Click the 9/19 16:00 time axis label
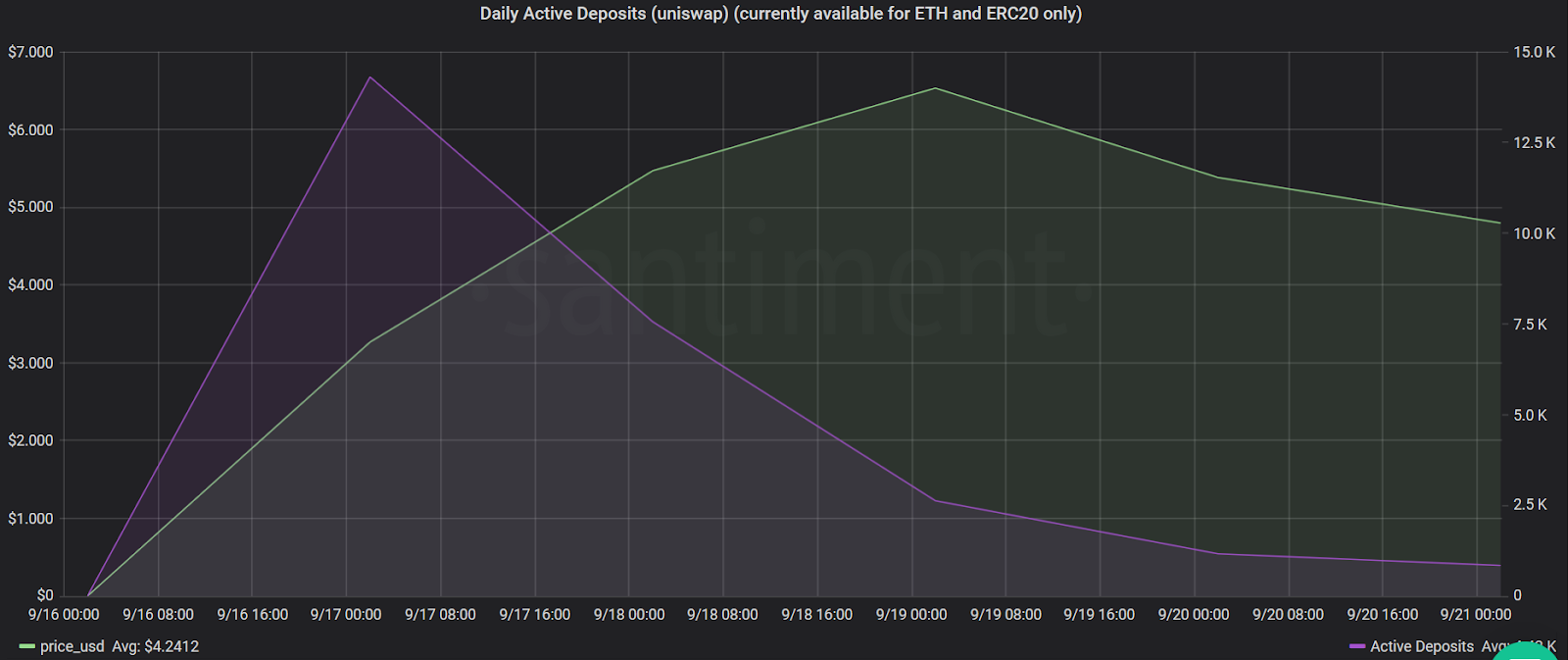The width and height of the screenshot is (1568, 660). tap(1099, 615)
